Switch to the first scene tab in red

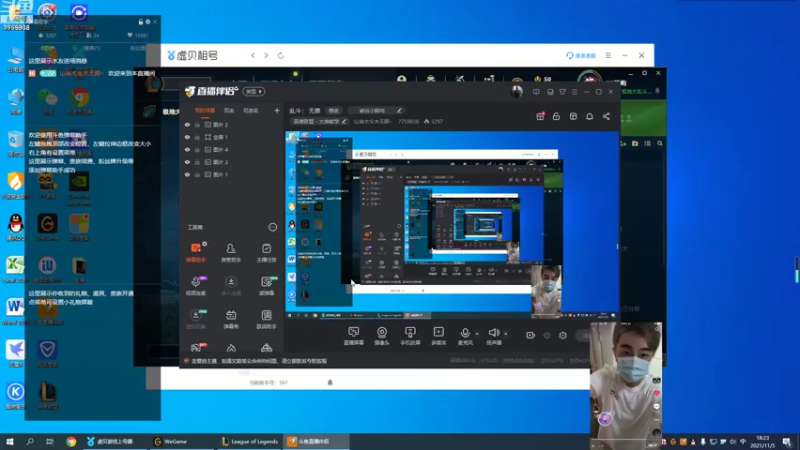205,110
